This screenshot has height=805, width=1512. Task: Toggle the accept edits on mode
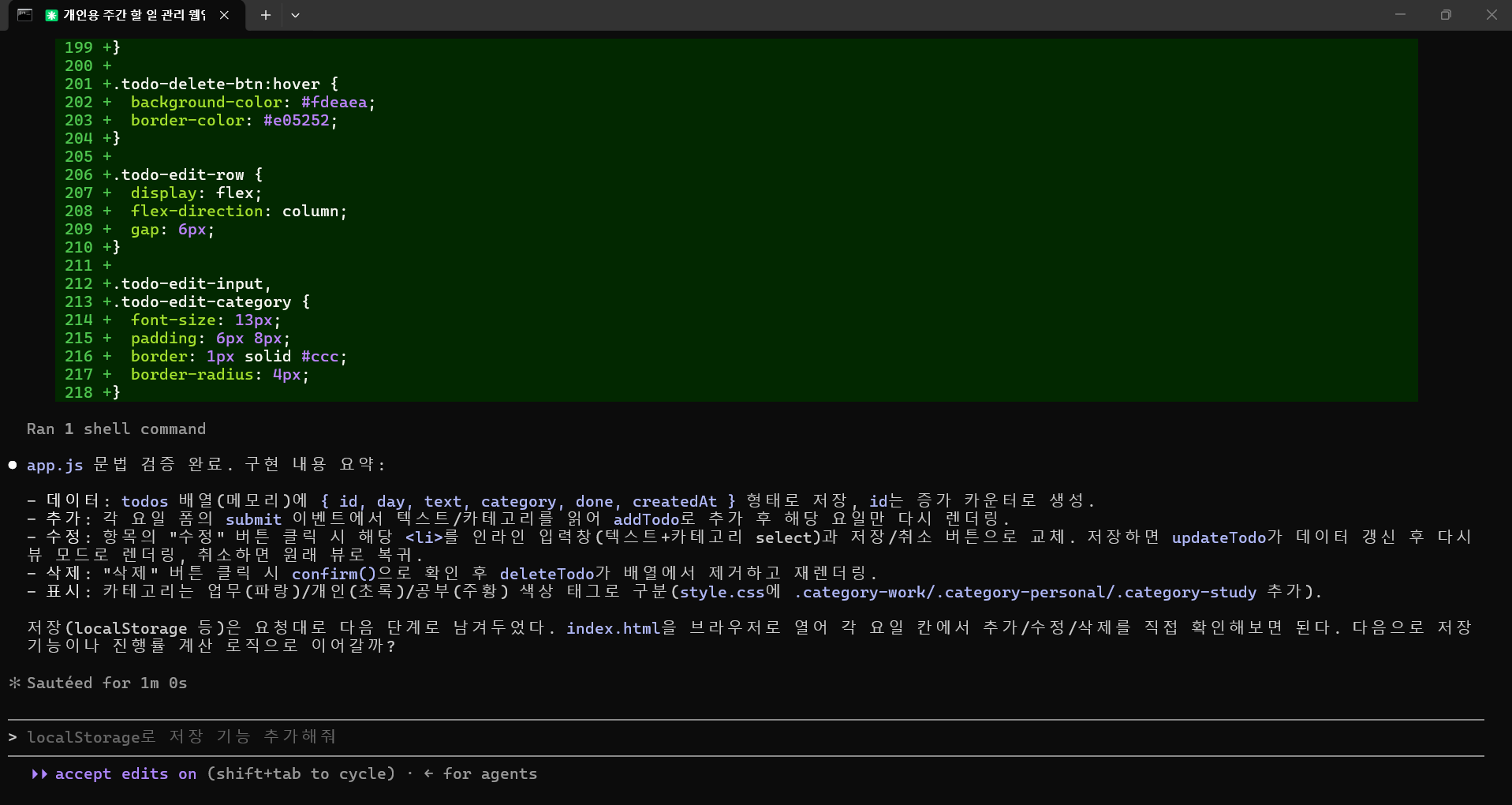[125, 774]
